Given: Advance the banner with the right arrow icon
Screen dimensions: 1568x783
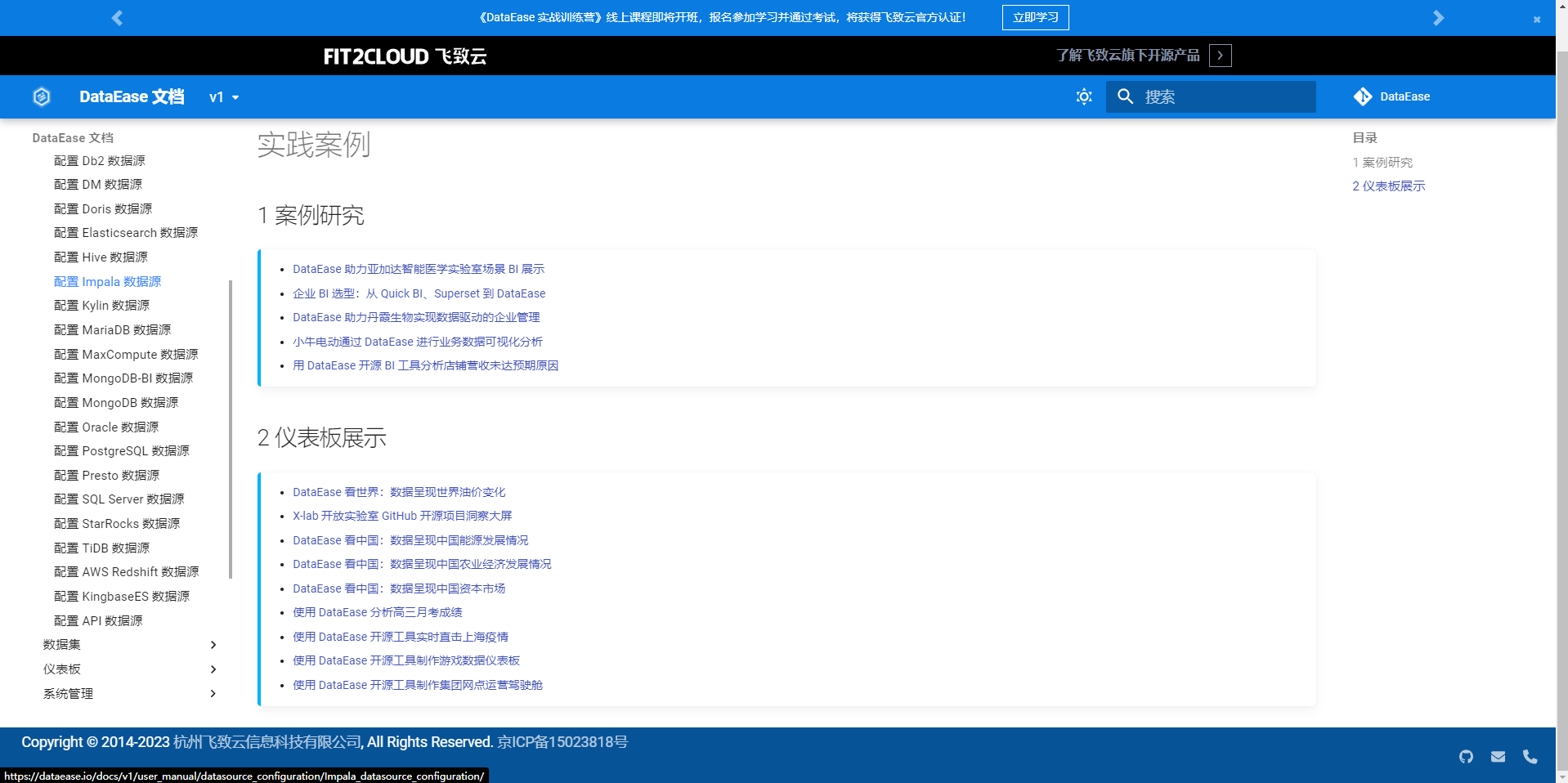Looking at the screenshot, I should coord(1438,17).
